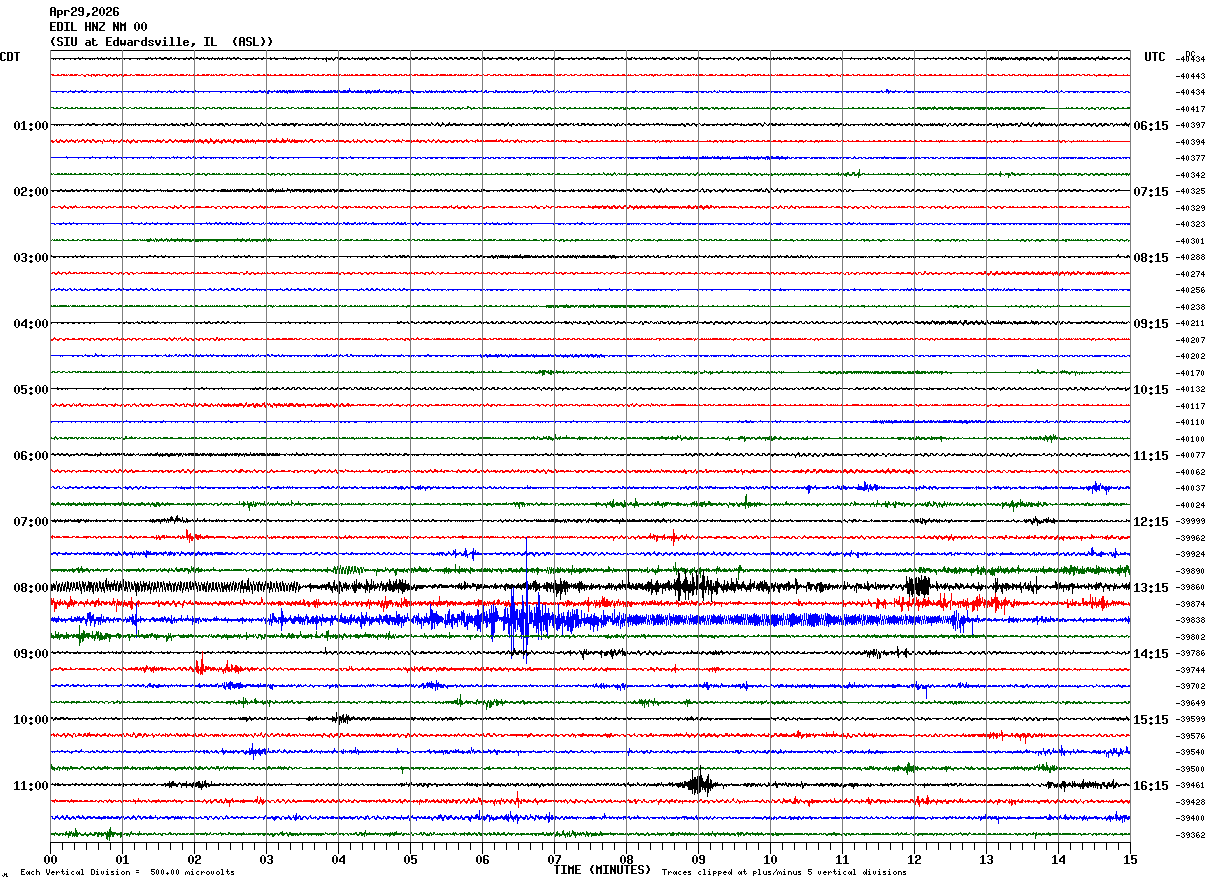Click the DC offset value '-39786'
1210x886 pixels.
(x=1191, y=654)
